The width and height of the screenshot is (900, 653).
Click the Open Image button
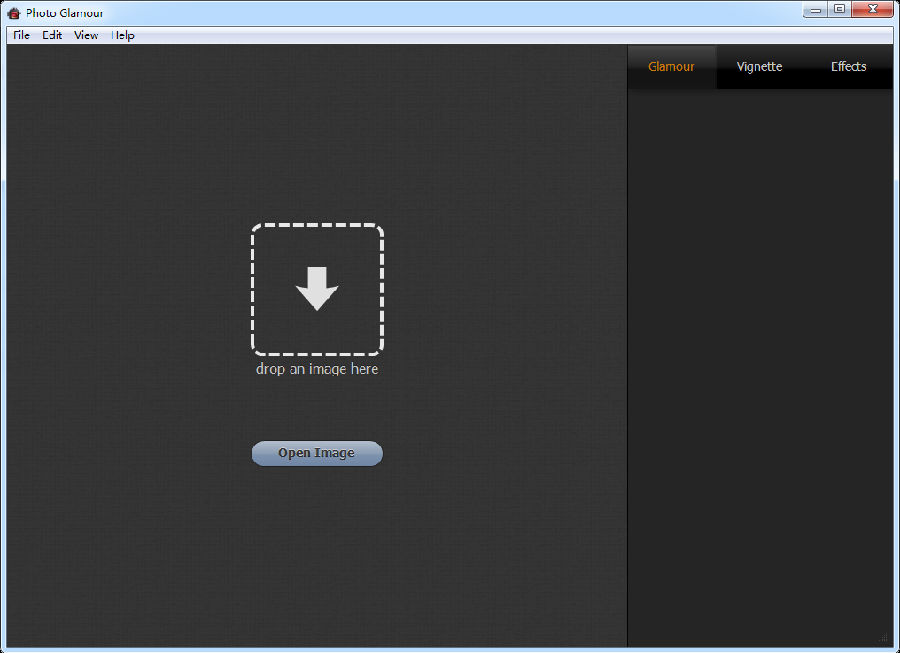pos(317,453)
